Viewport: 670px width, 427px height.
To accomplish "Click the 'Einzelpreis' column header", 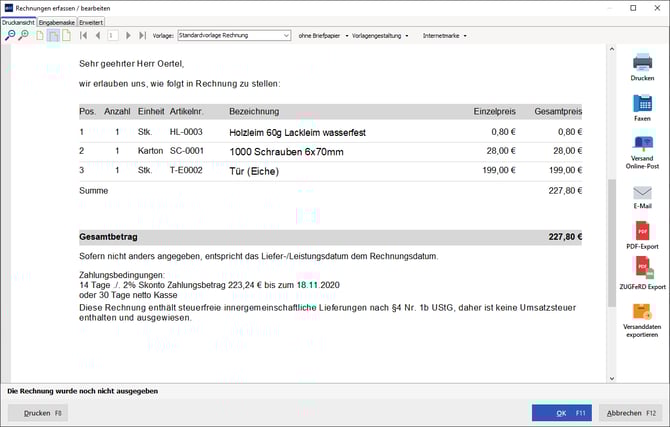I will point(494,112).
